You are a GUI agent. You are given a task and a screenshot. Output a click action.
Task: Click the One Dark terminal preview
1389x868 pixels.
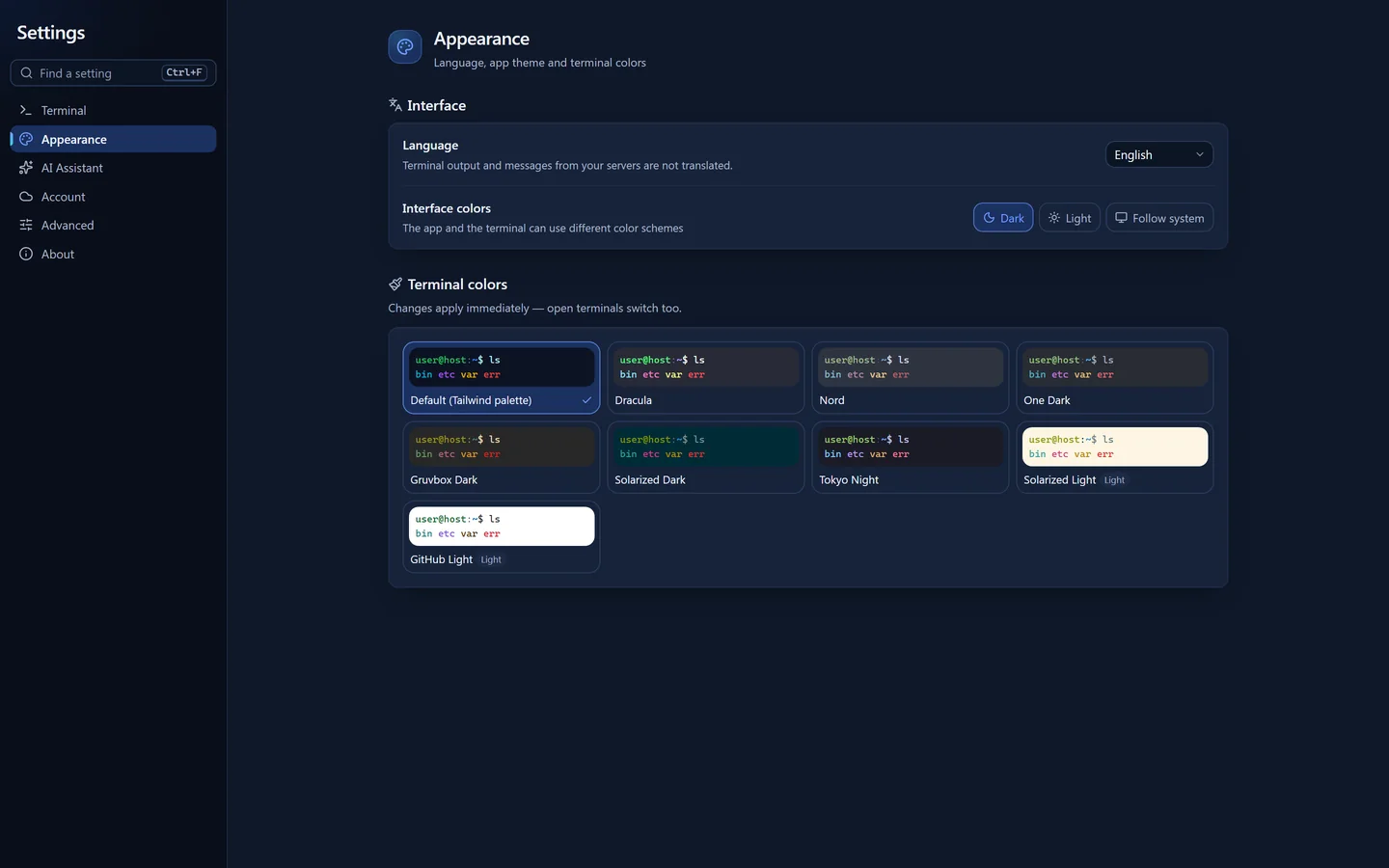pos(1115,367)
